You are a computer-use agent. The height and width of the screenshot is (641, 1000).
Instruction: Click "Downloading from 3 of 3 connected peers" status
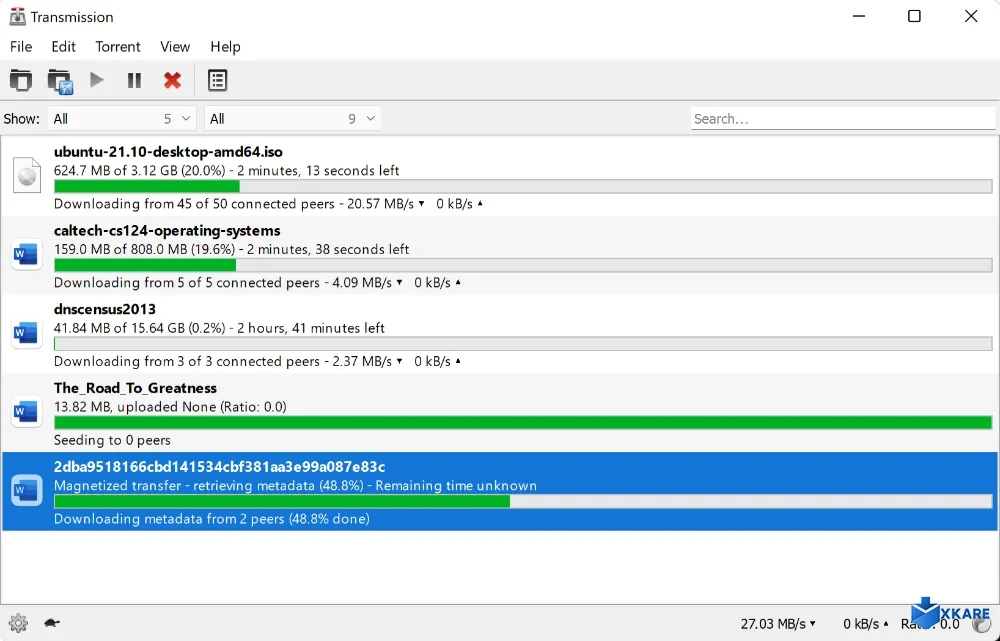[187, 362]
